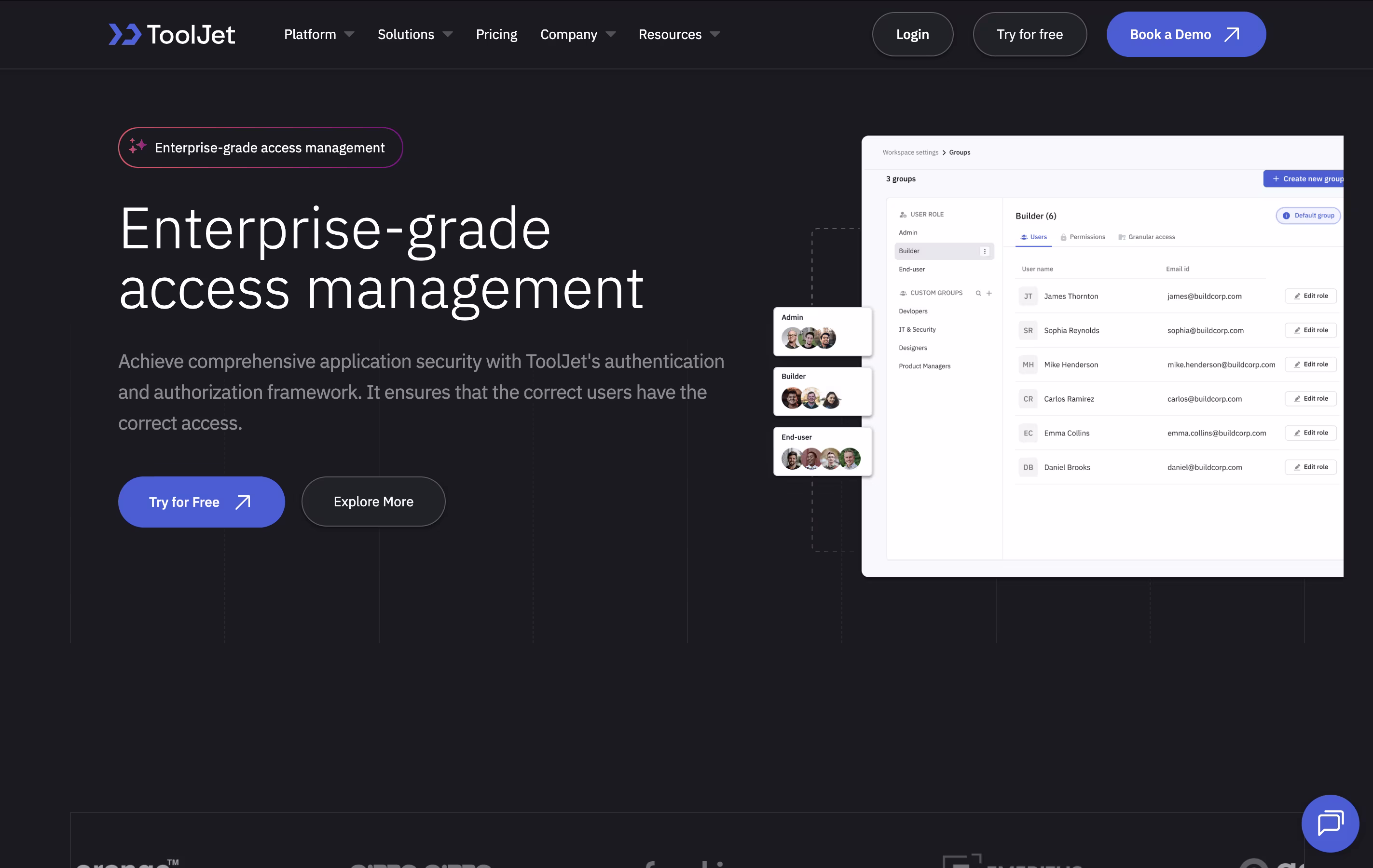Click the arrow icon on Try for Free

point(243,502)
